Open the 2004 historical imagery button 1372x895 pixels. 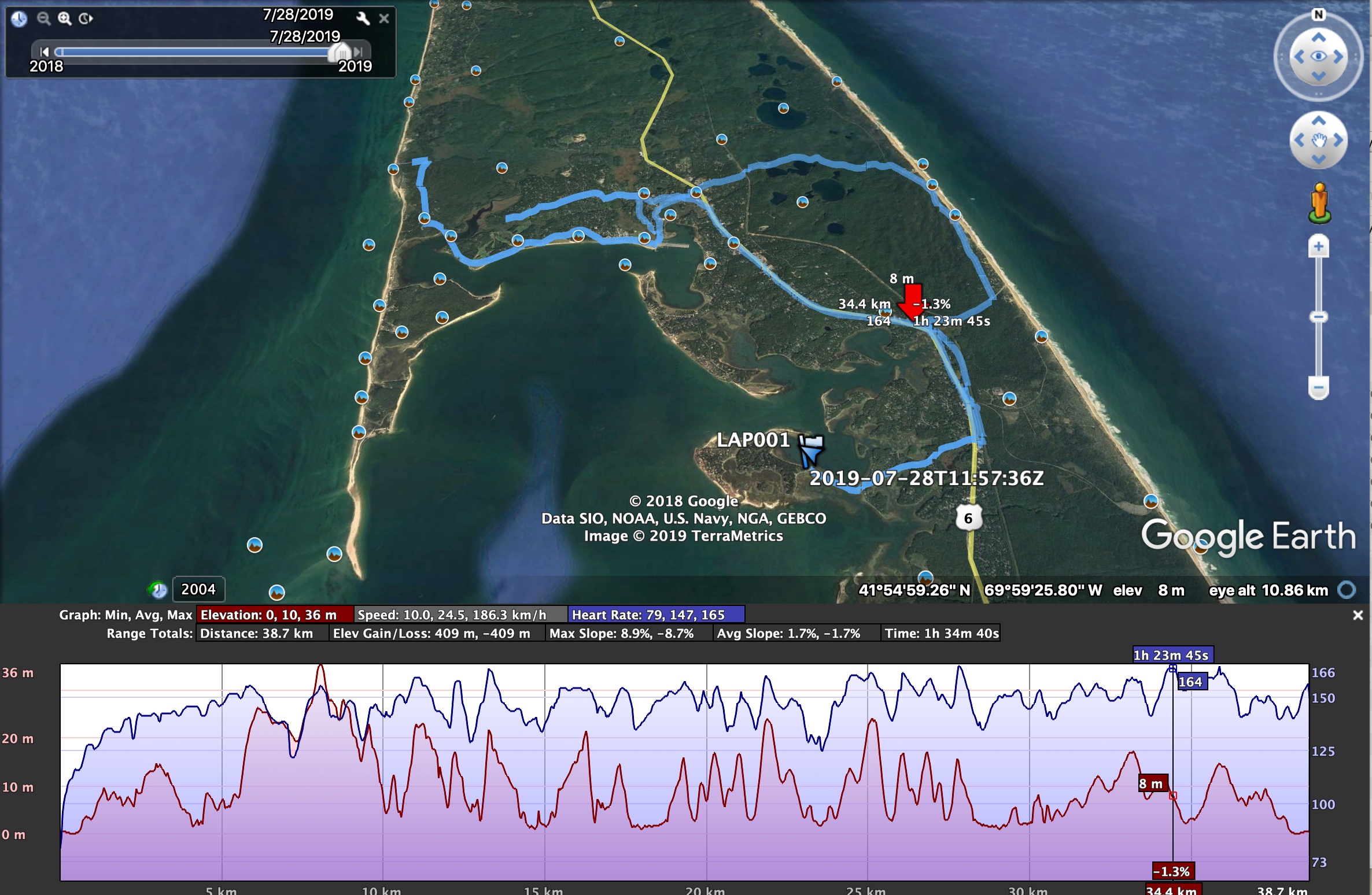(x=198, y=589)
